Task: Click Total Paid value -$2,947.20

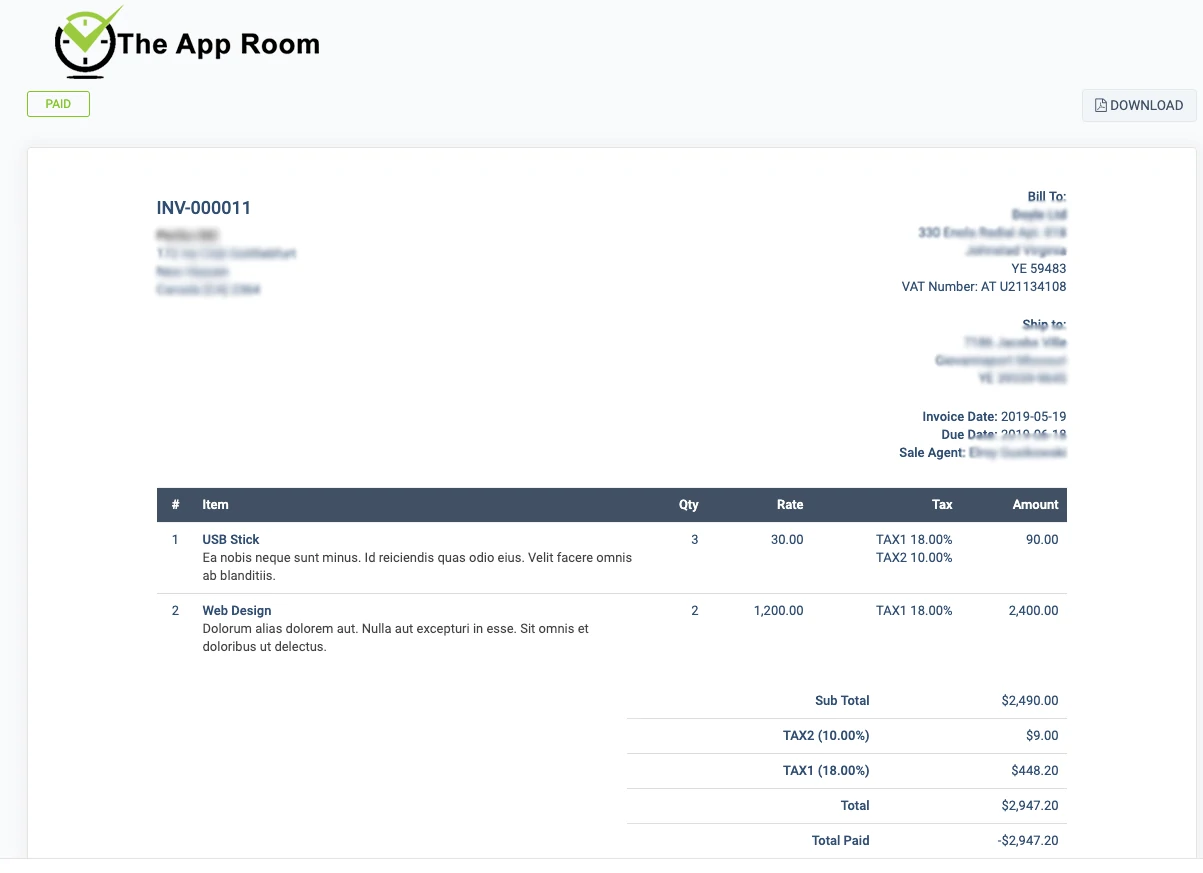Action: pyautogui.click(x=1028, y=841)
